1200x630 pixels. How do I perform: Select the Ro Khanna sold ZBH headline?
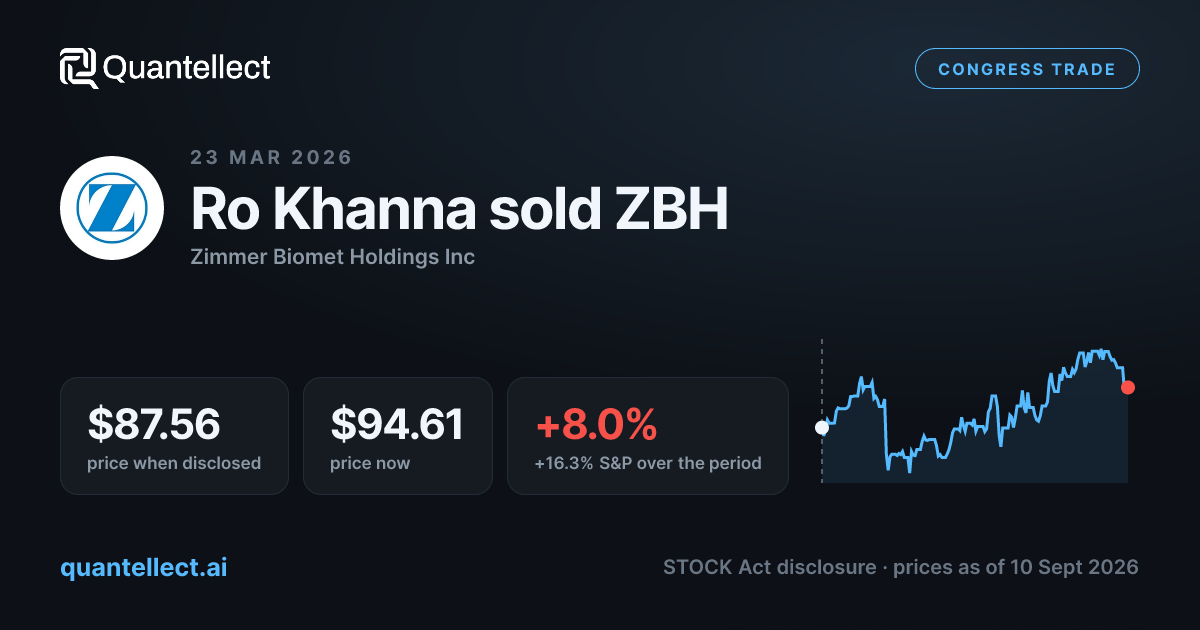point(459,208)
